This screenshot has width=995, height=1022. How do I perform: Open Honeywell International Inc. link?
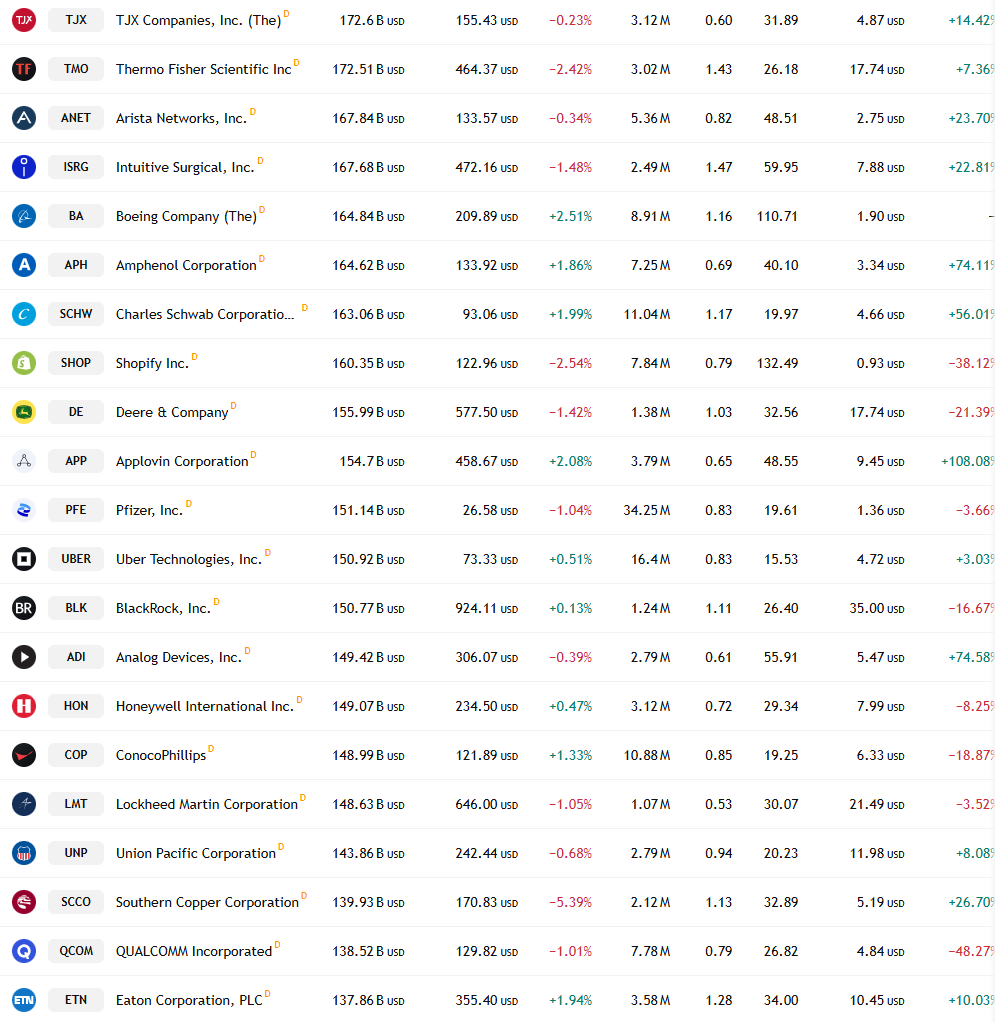(x=205, y=707)
